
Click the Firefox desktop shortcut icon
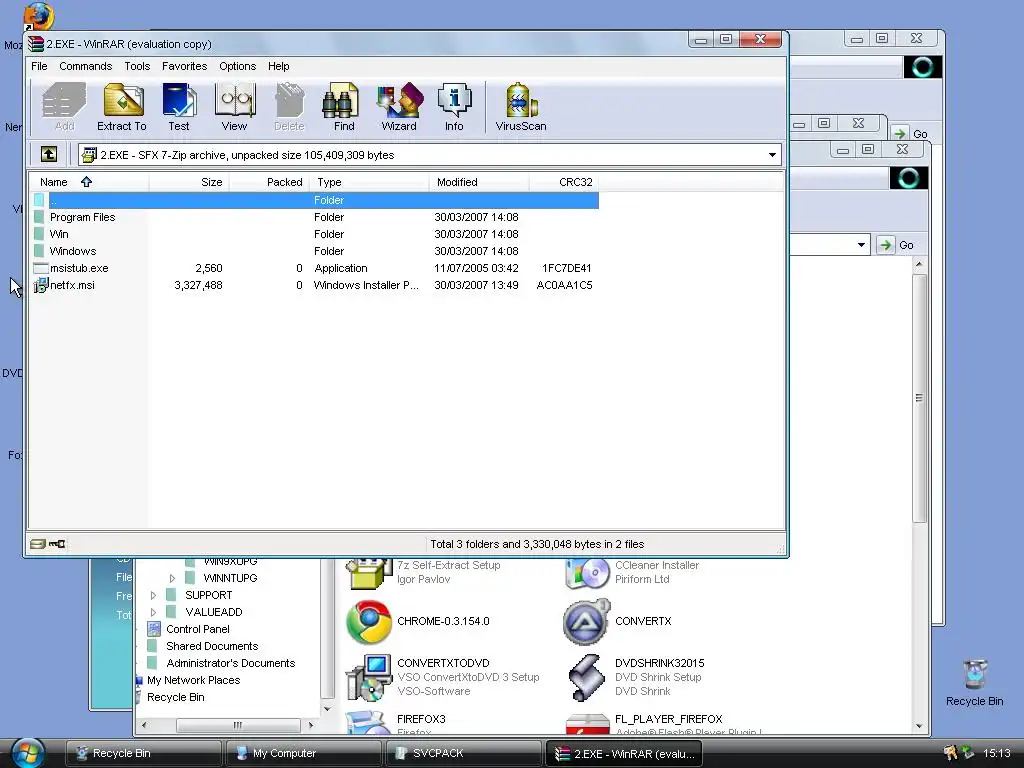click(x=38, y=16)
